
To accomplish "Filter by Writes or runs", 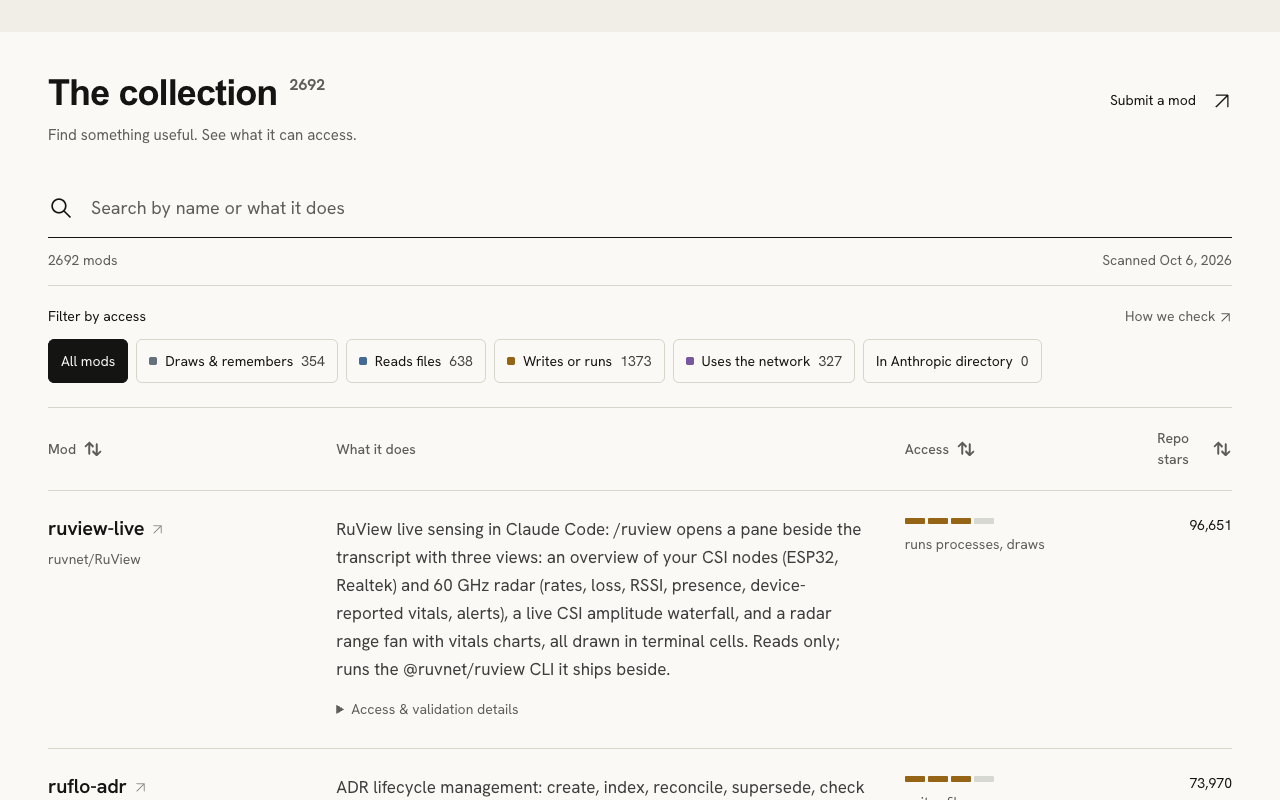I will coord(579,361).
